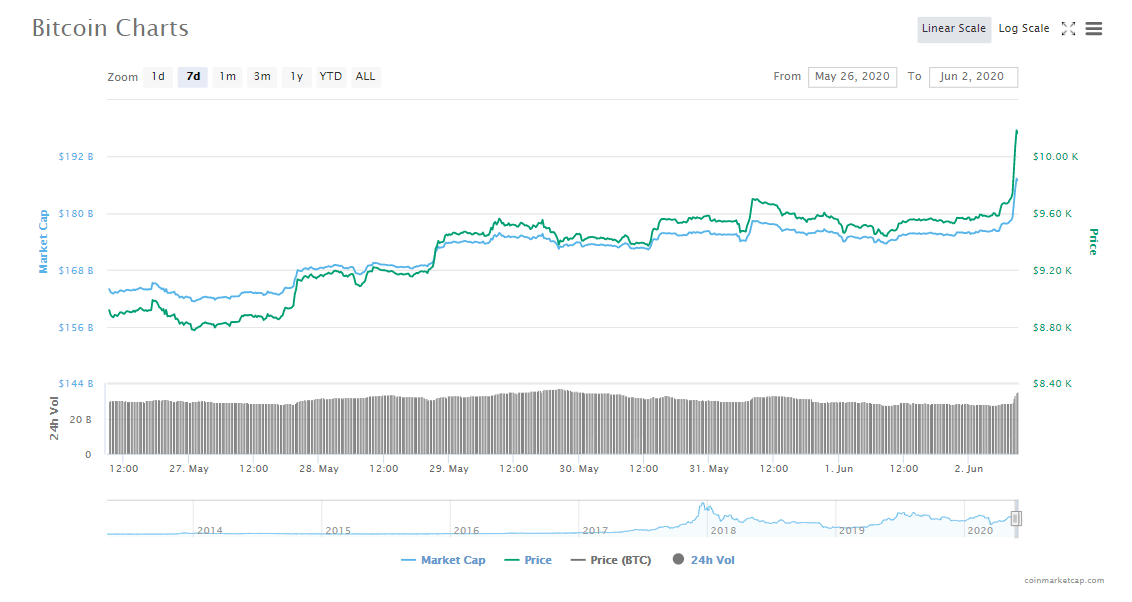Open coinmarketcap.com credit link
The image size is (1132, 602).
(1063, 580)
